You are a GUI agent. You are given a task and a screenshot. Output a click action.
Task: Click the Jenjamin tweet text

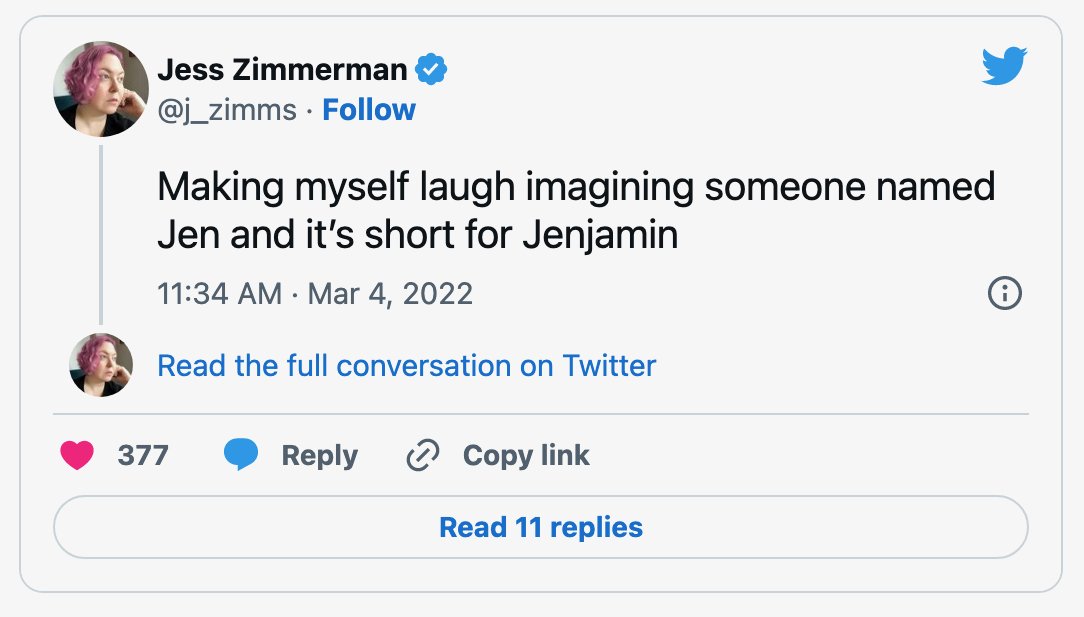tap(576, 210)
